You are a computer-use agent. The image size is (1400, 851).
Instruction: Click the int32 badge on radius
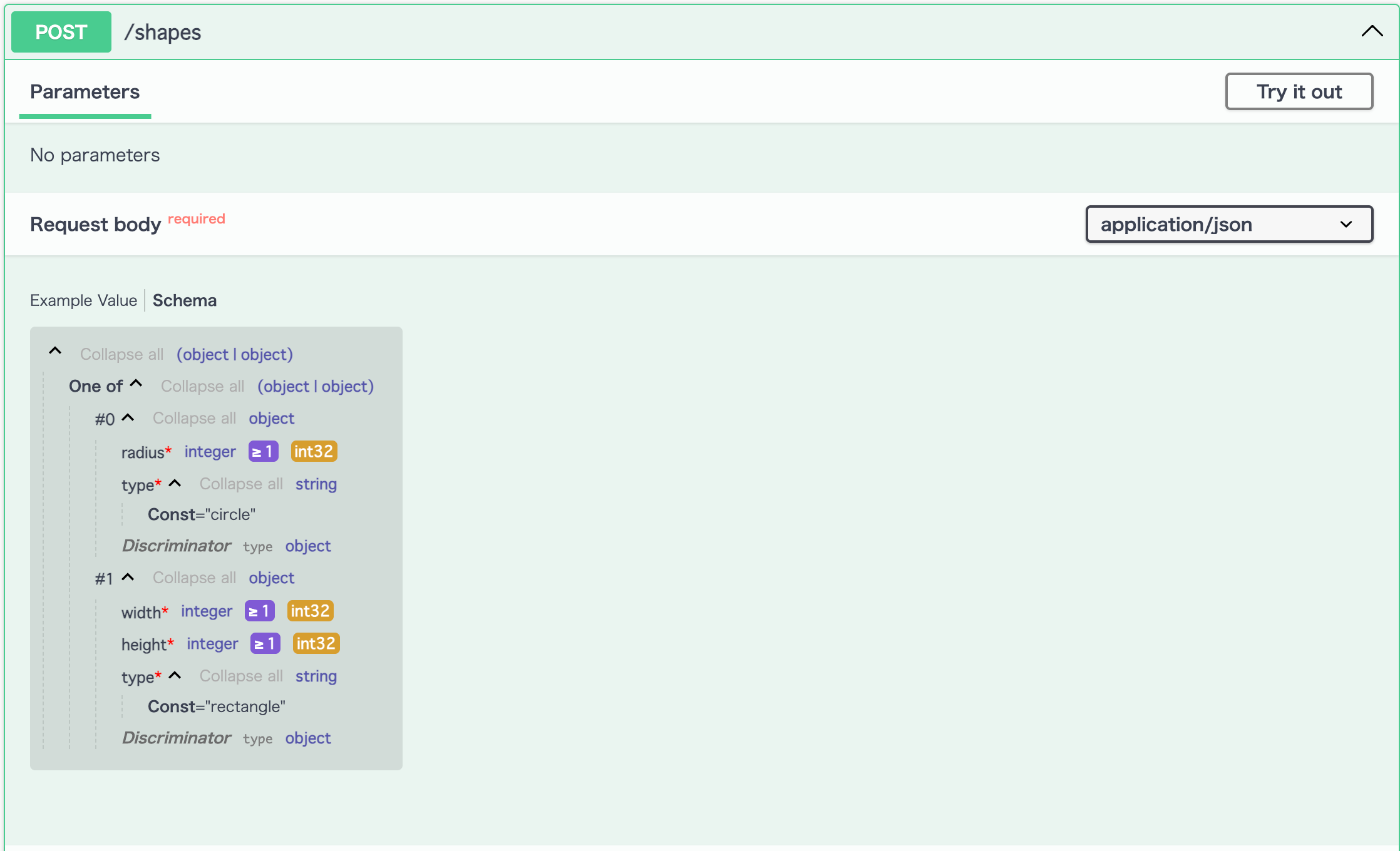click(x=314, y=452)
